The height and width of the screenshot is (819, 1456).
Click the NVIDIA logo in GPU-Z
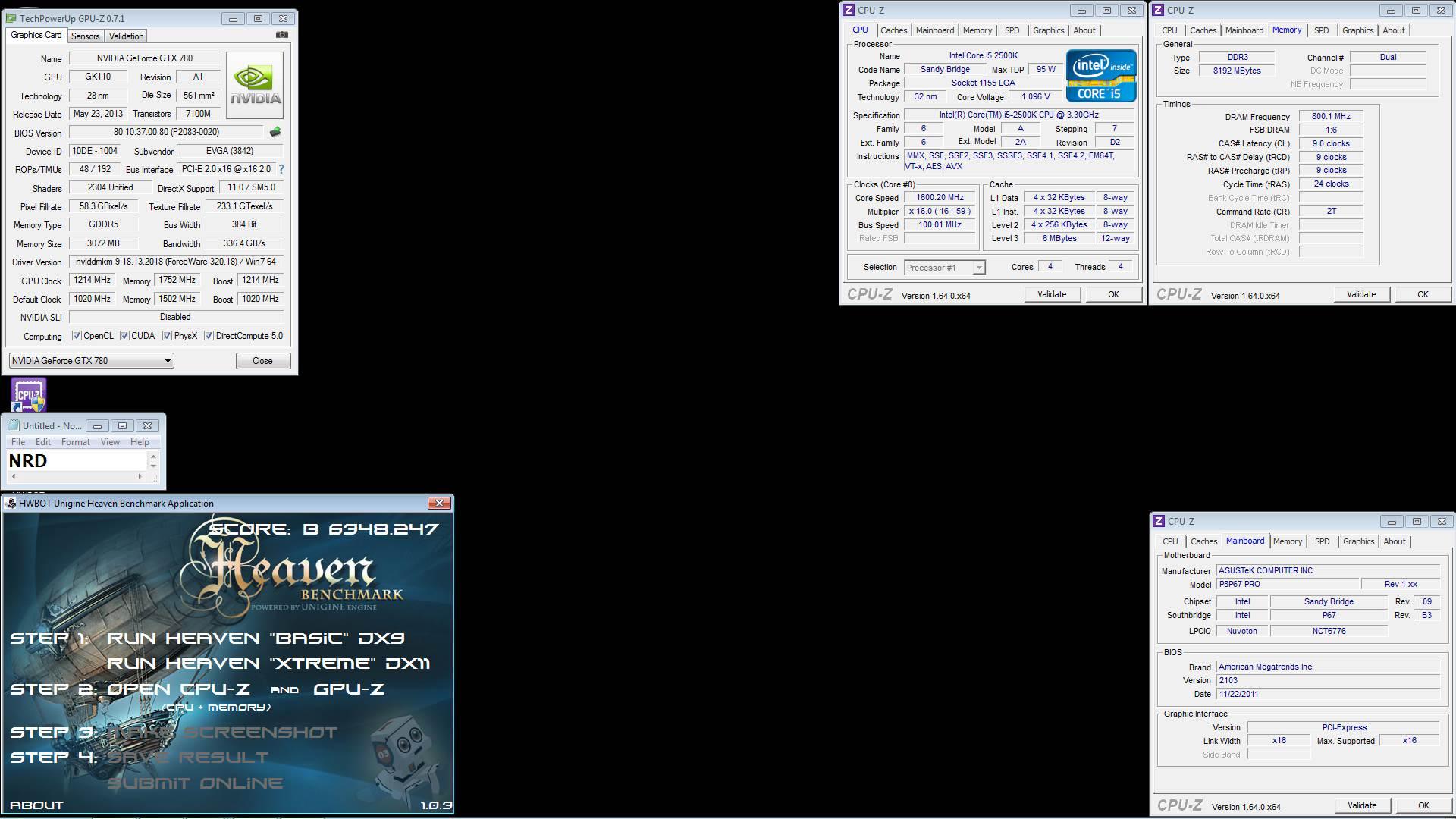click(x=255, y=85)
